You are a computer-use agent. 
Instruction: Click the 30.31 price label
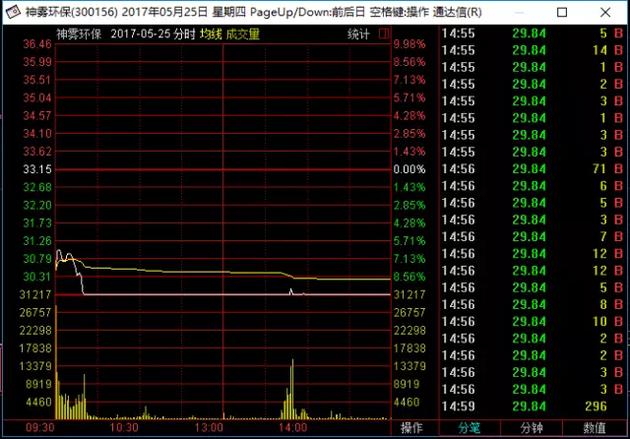click(x=37, y=277)
